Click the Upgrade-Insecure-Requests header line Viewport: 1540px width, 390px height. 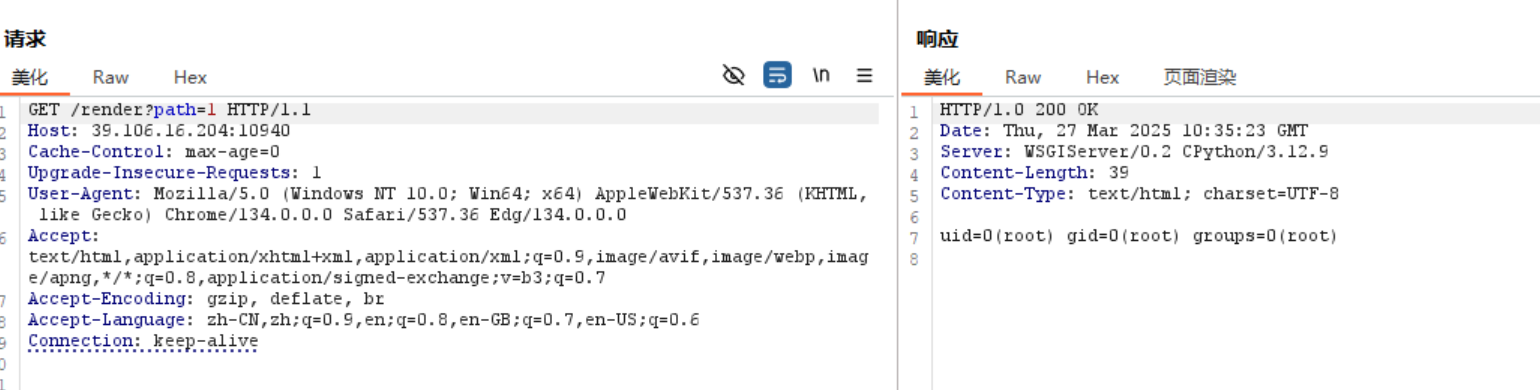click(175, 173)
